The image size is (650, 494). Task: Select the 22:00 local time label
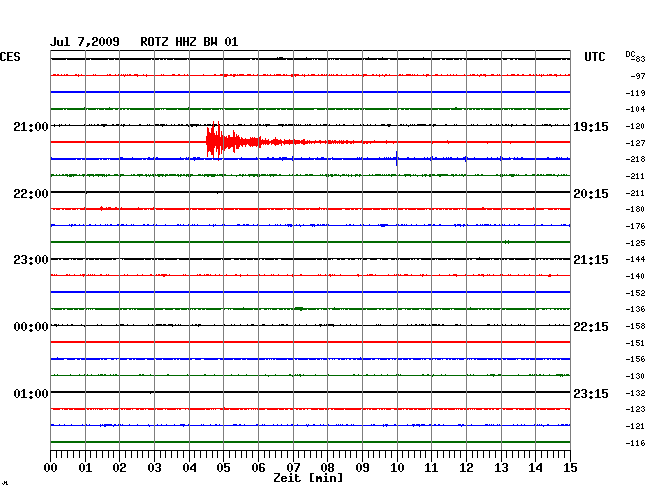(31, 194)
